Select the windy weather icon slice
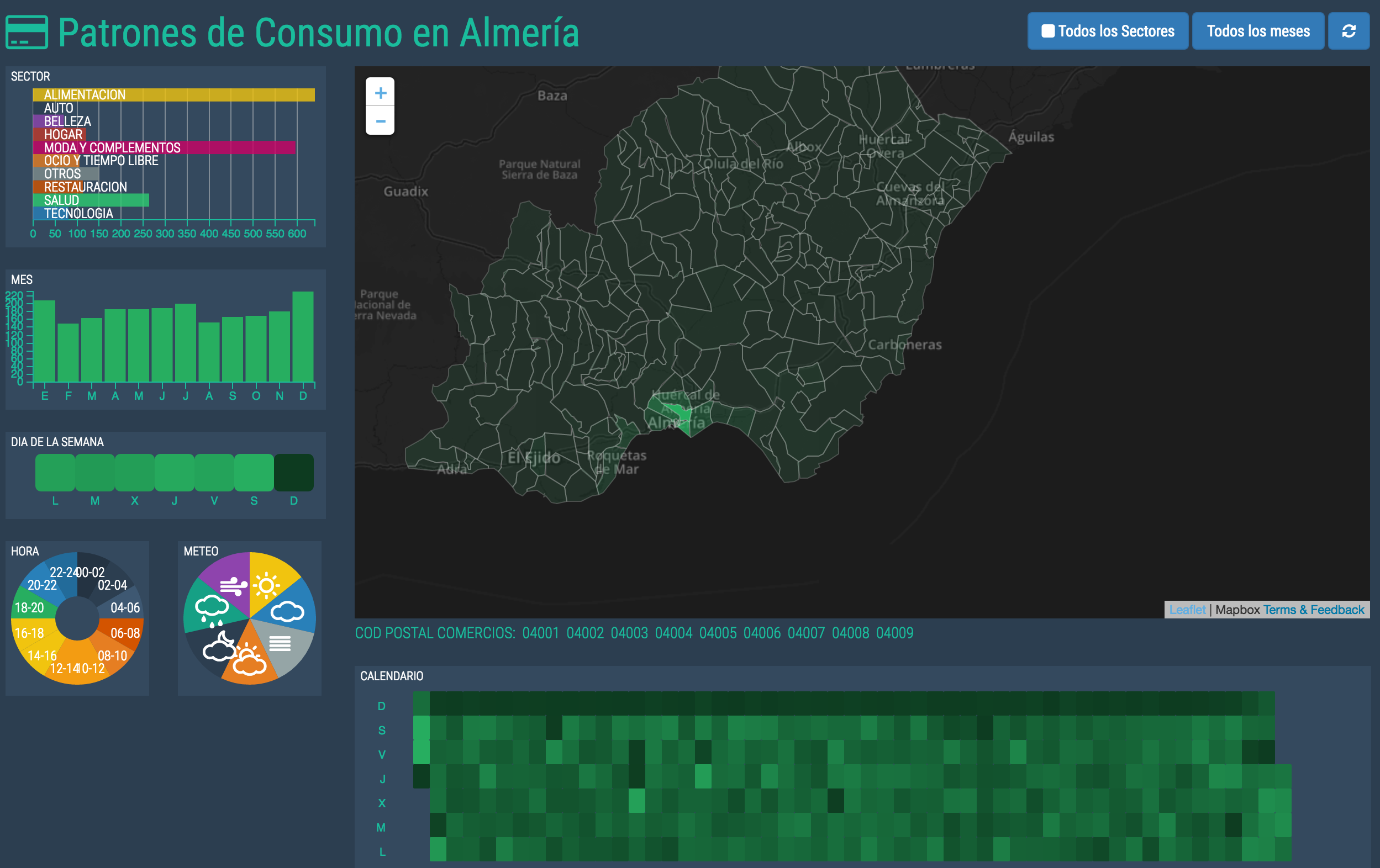 233,585
